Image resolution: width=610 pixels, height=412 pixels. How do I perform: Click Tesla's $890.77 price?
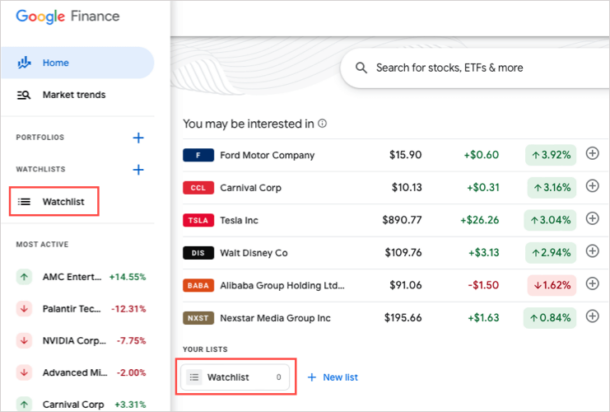402,220
